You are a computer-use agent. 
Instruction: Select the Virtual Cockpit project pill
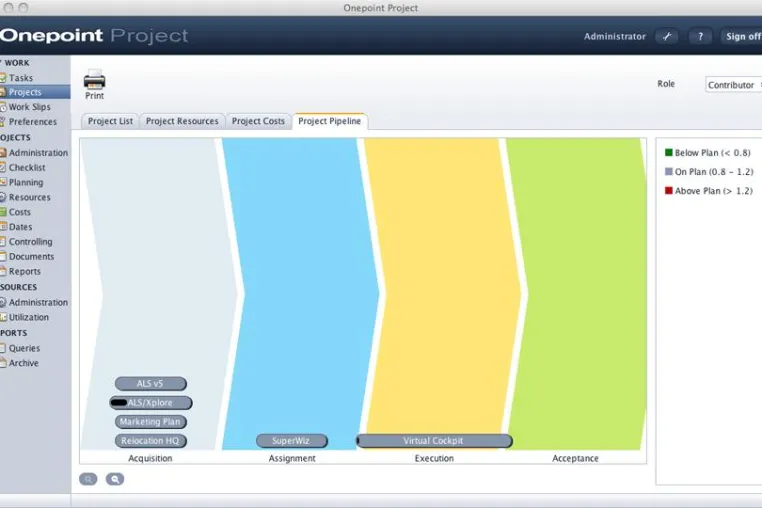click(434, 441)
